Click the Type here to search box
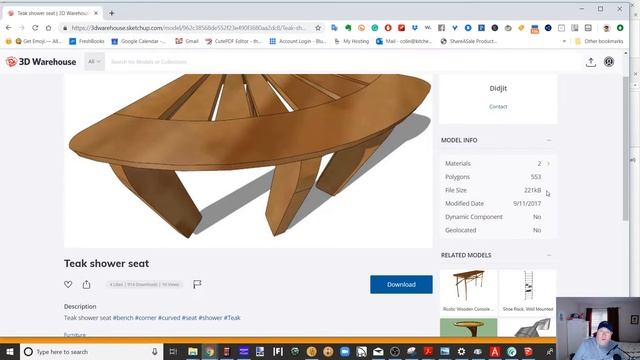This screenshot has width=640, height=360. [x=91, y=351]
